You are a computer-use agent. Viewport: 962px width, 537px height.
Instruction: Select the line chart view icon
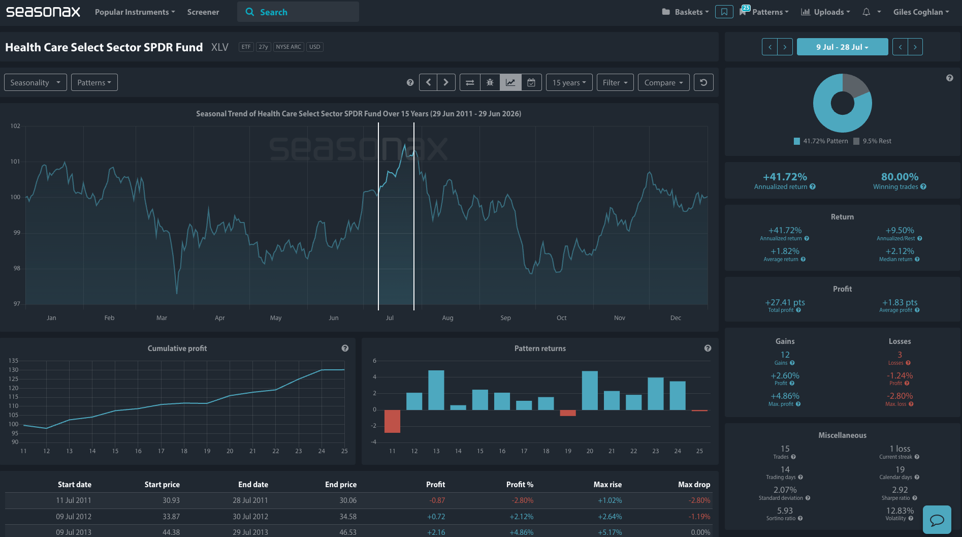point(510,82)
